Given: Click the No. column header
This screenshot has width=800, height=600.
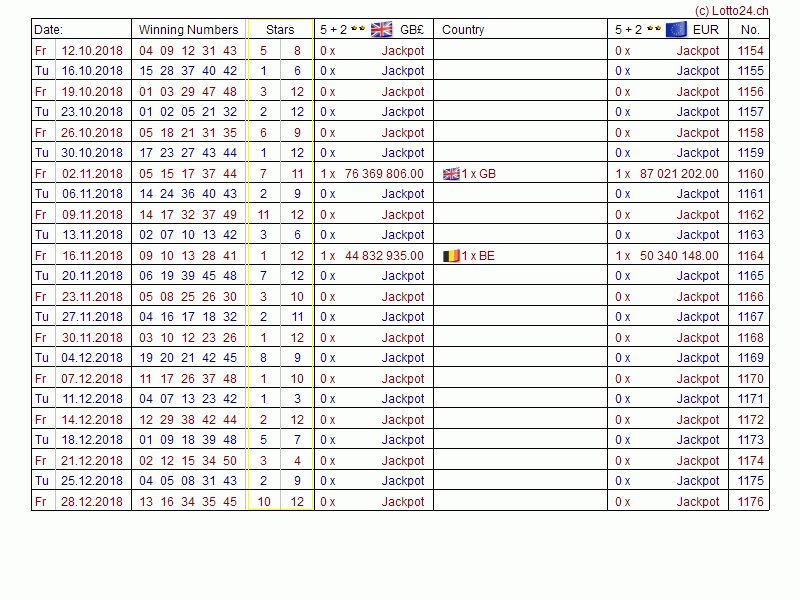Looking at the screenshot, I should [750, 30].
